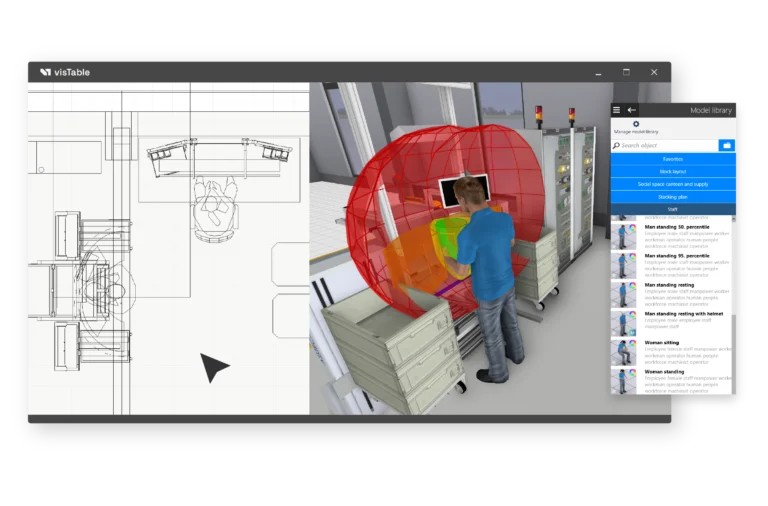Image resolution: width=768 pixels, height=506 pixels.
Task: Minimize the visTable window
Action: pos(598,72)
